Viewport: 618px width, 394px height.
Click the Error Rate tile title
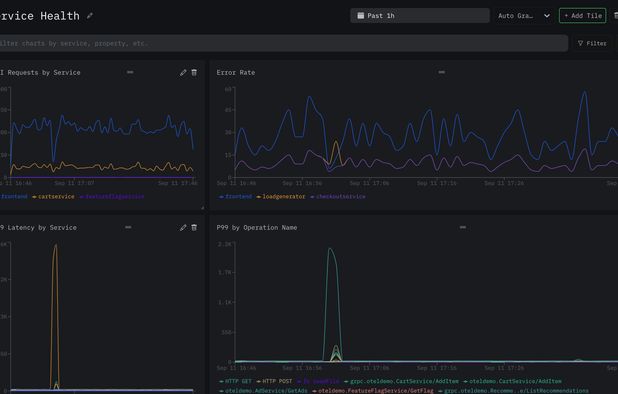[236, 72]
